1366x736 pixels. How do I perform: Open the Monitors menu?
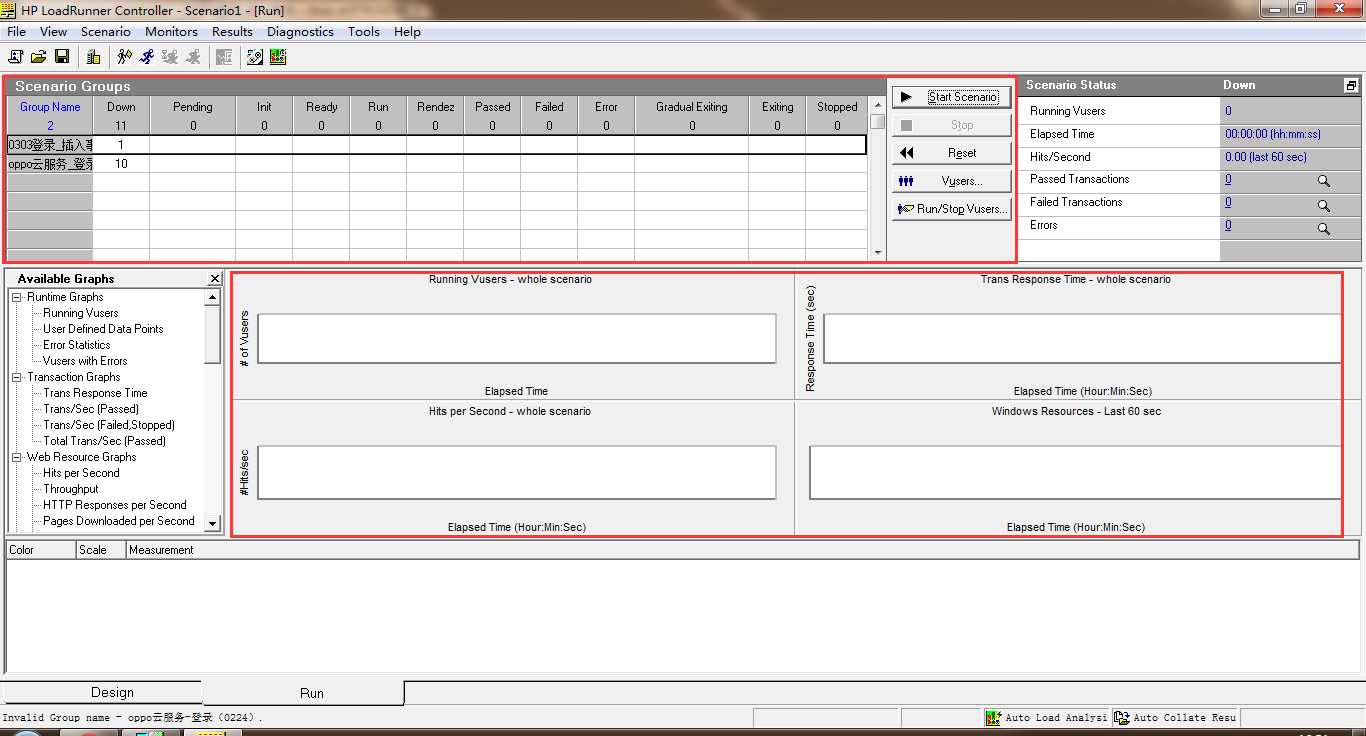point(172,32)
